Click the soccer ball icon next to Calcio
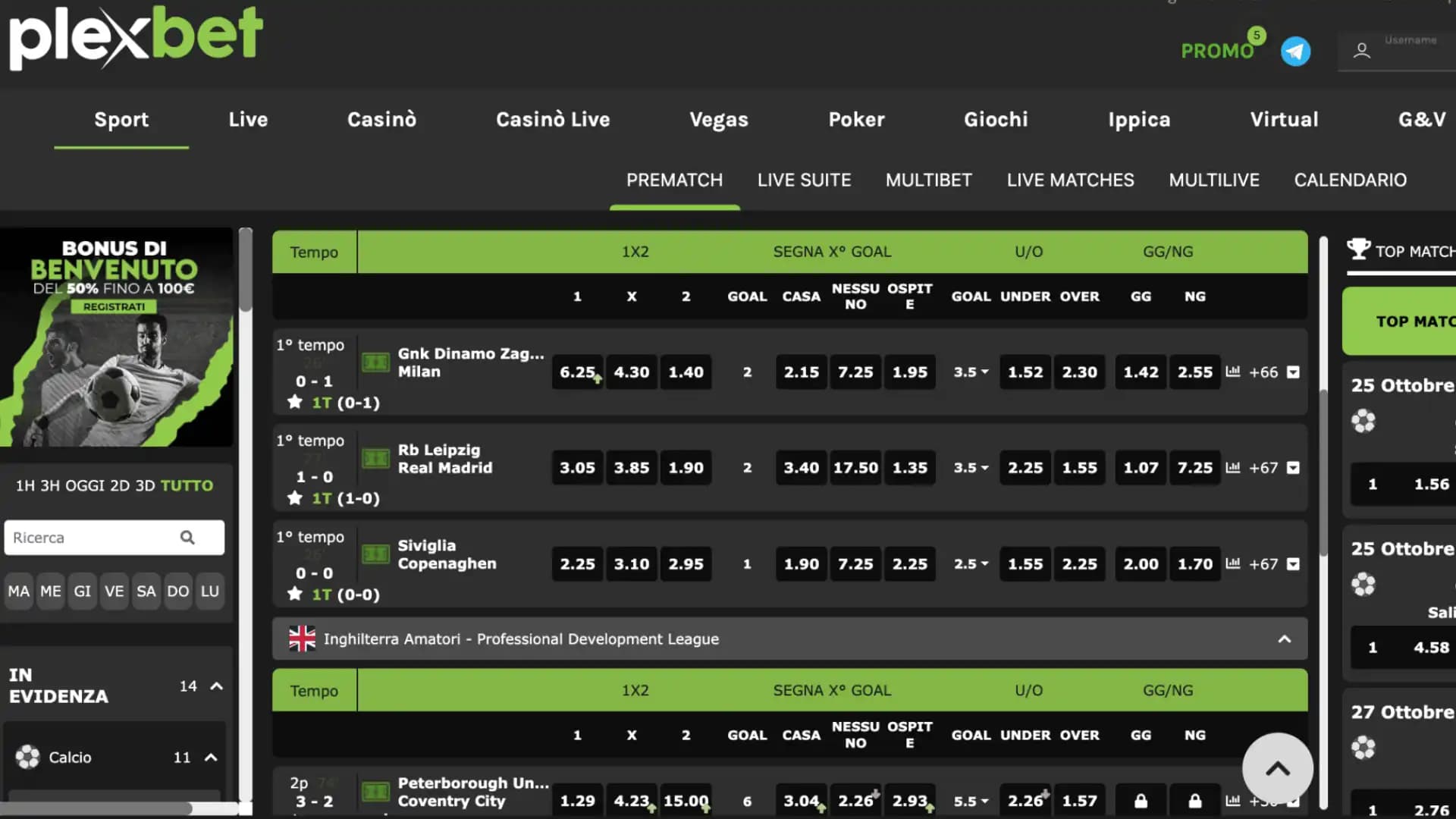The image size is (1456, 819). (x=28, y=757)
